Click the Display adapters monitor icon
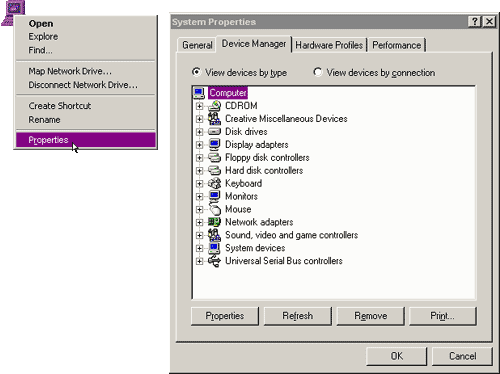 [214, 145]
